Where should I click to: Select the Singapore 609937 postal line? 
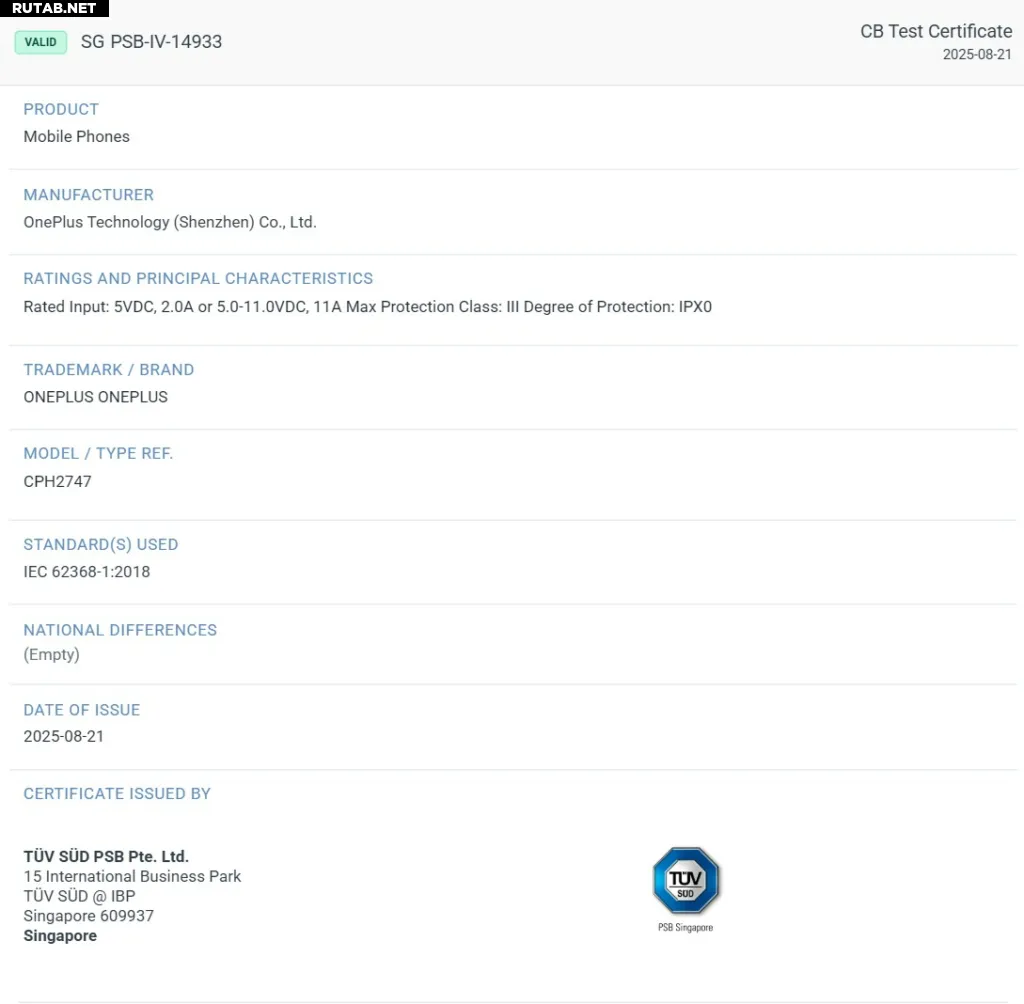click(89, 916)
